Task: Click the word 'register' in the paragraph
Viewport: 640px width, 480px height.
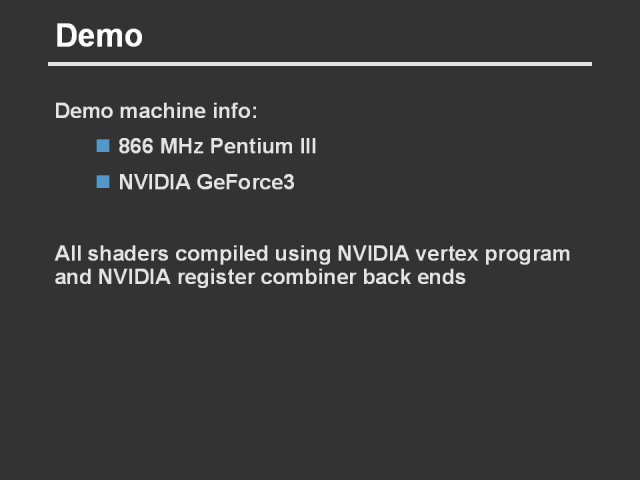Action: pyautogui.click(x=217, y=278)
